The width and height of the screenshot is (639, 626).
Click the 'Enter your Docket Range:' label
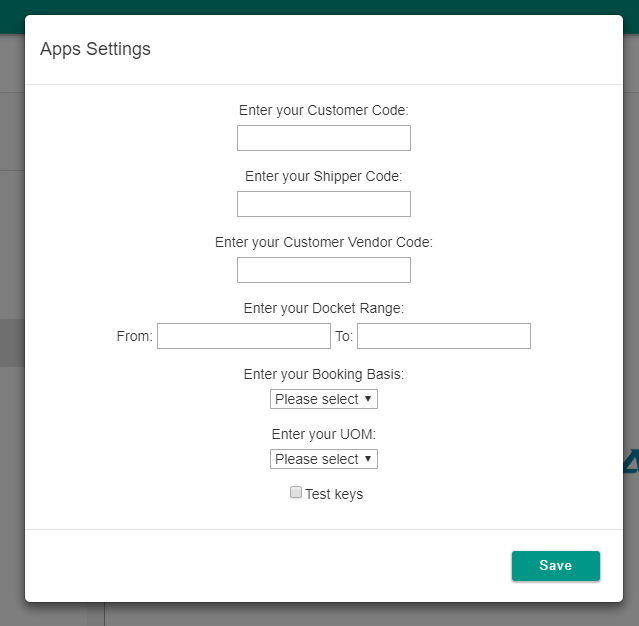[x=324, y=308]
